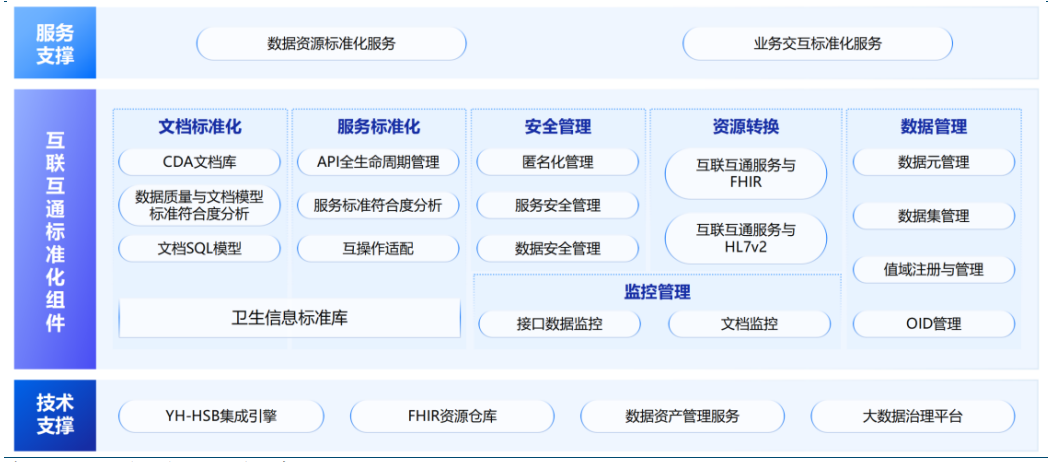Select the 文档监控 pill
Image resolution: width=1048 pixels, height=462 pixels.
pos(749,323)
